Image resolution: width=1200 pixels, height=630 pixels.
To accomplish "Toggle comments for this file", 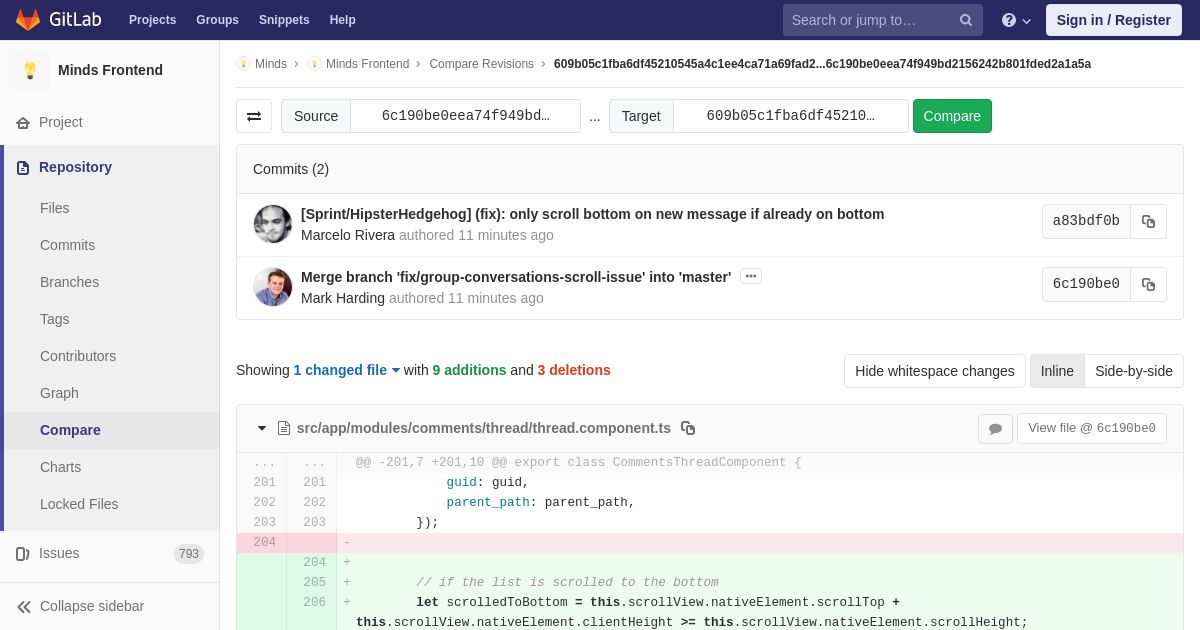I will pos(995,429).
